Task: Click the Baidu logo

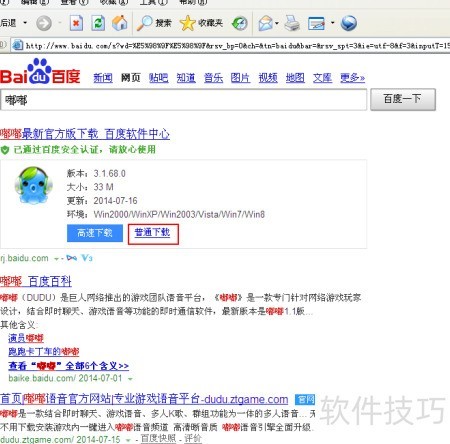Action: pos(40,72)
